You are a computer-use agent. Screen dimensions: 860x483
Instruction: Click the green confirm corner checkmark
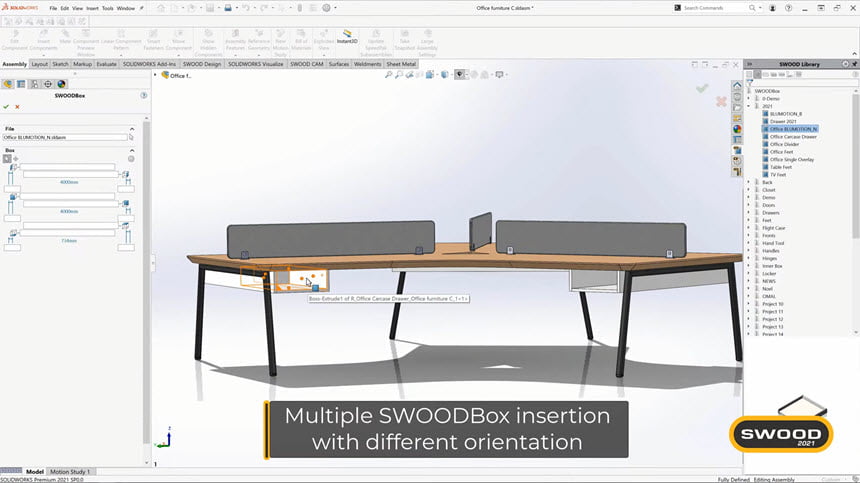click(x=702, y=88)
